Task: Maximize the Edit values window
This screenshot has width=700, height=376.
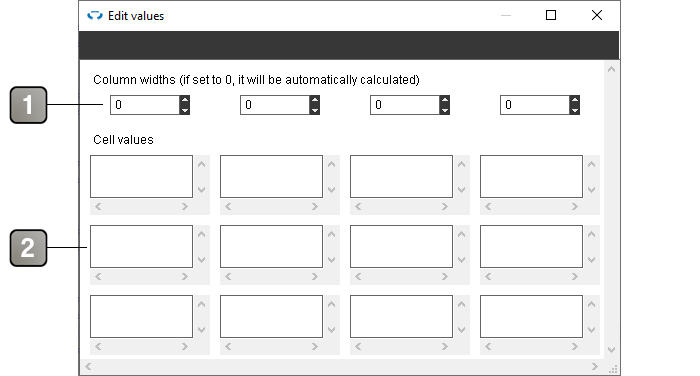Action: click(551, 15)
